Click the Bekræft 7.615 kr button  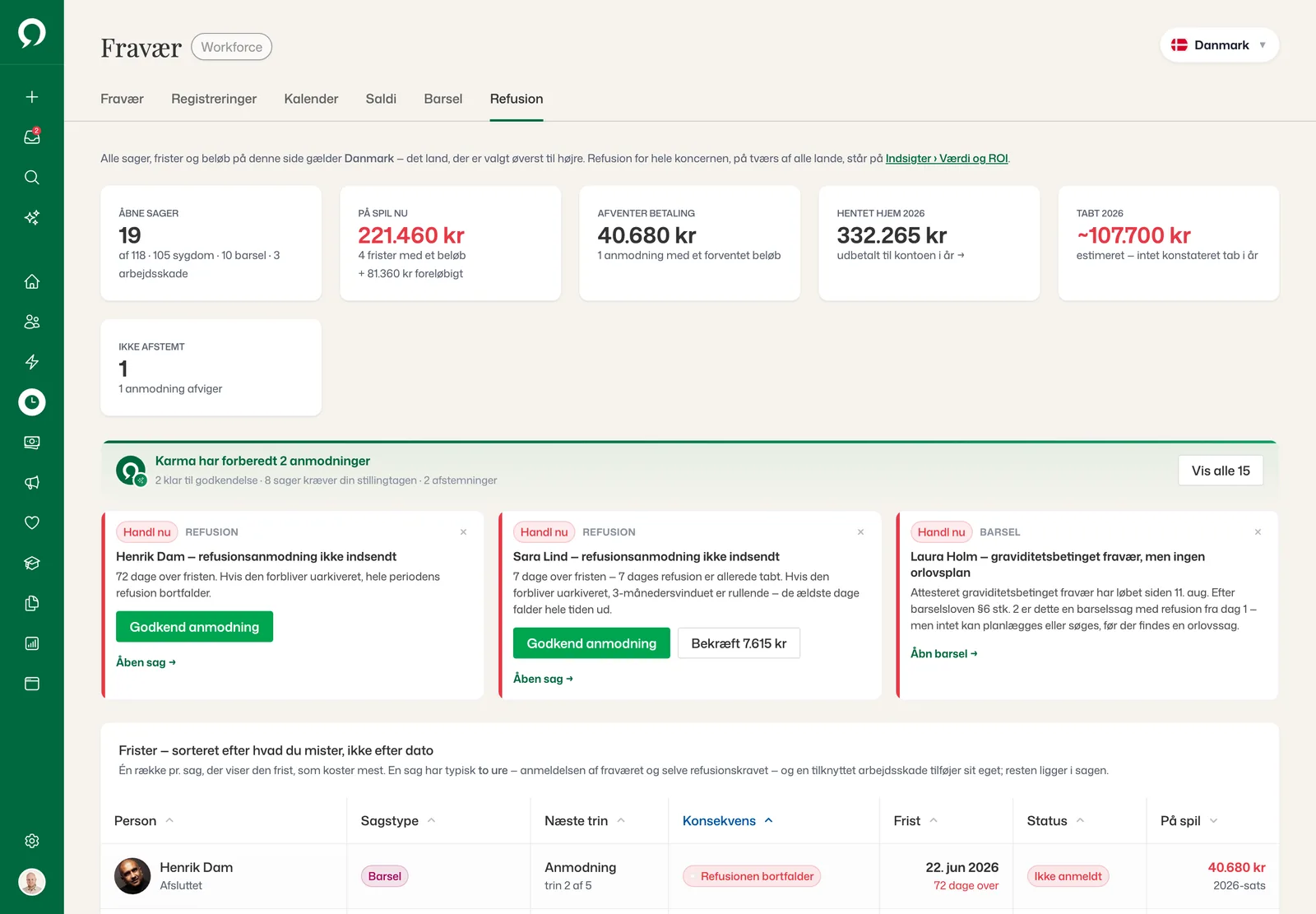[739, 643]
